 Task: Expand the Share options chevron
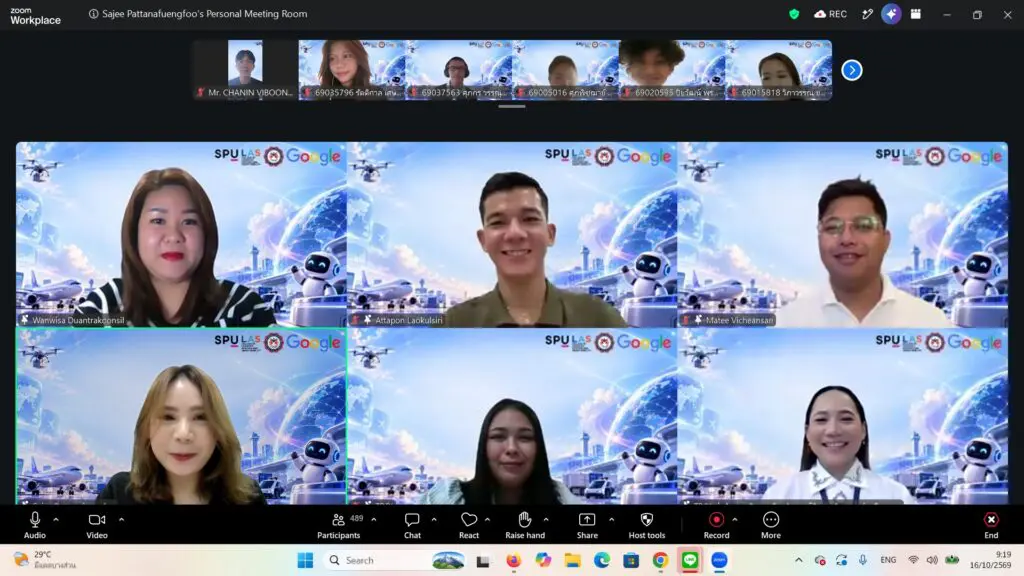tap(611, 520)
